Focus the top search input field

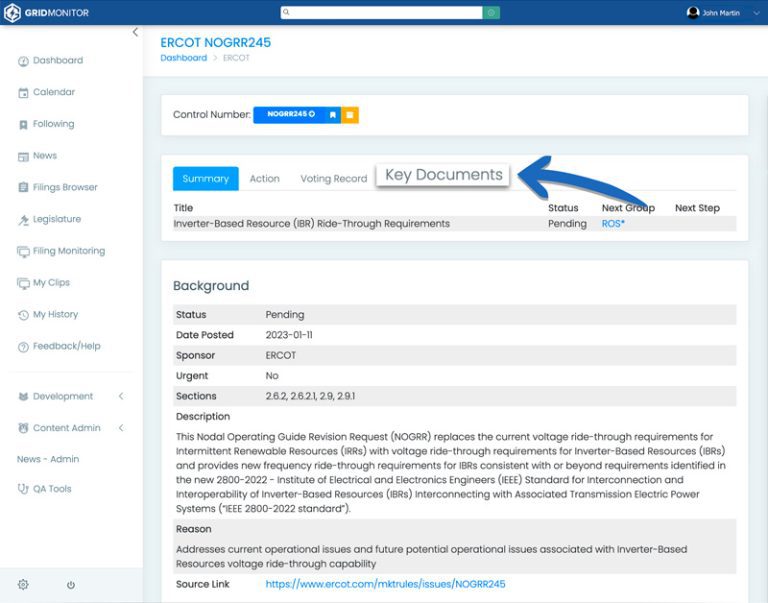382,12
